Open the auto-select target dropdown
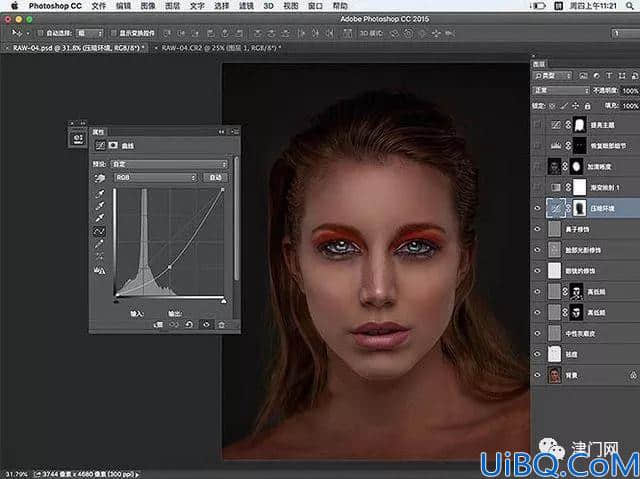The width and height of the screenshot is (640, 479). click(x=89, y=33)
